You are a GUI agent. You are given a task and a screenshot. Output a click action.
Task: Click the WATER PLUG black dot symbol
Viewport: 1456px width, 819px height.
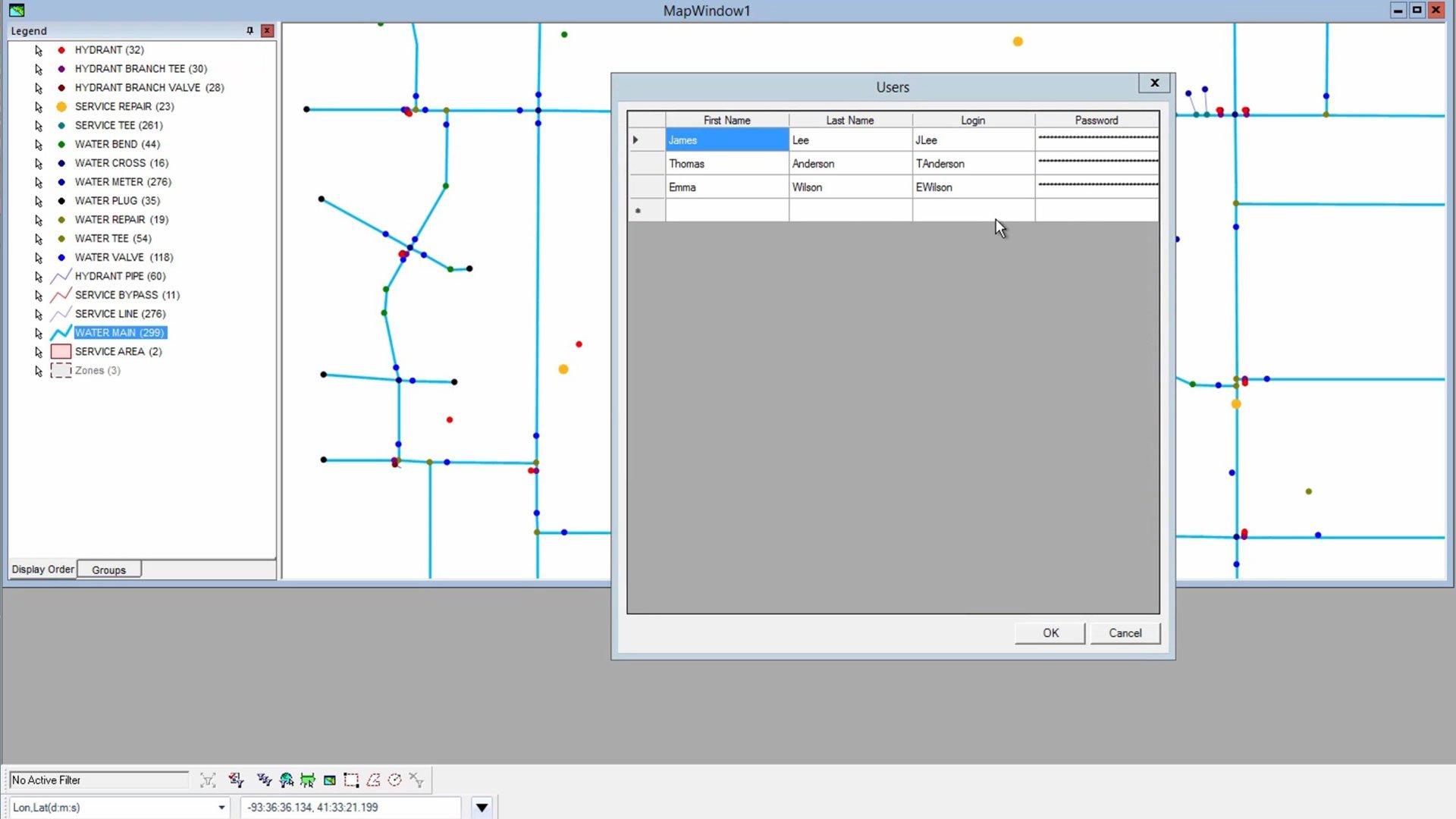click(61, 201)
